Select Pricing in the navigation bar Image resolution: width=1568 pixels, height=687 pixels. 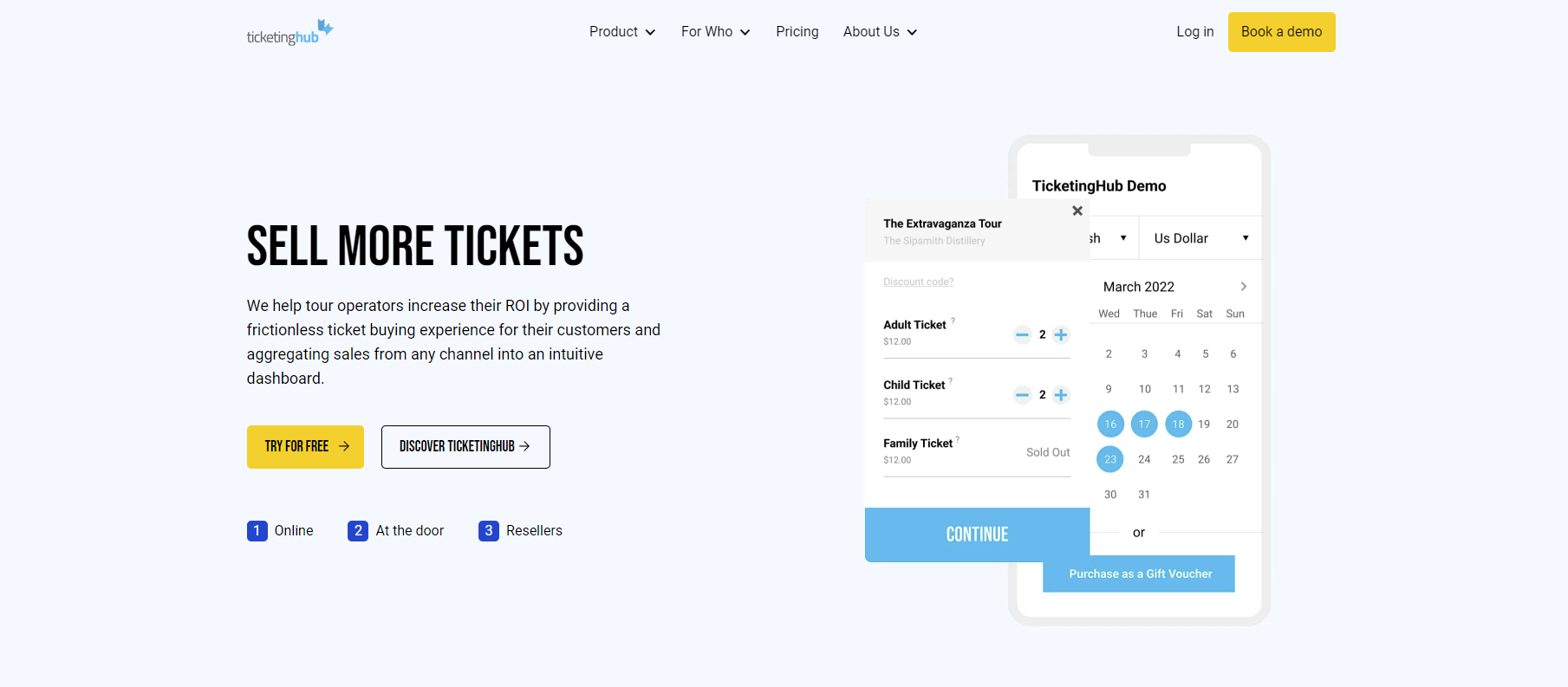(x=797, y=31)
